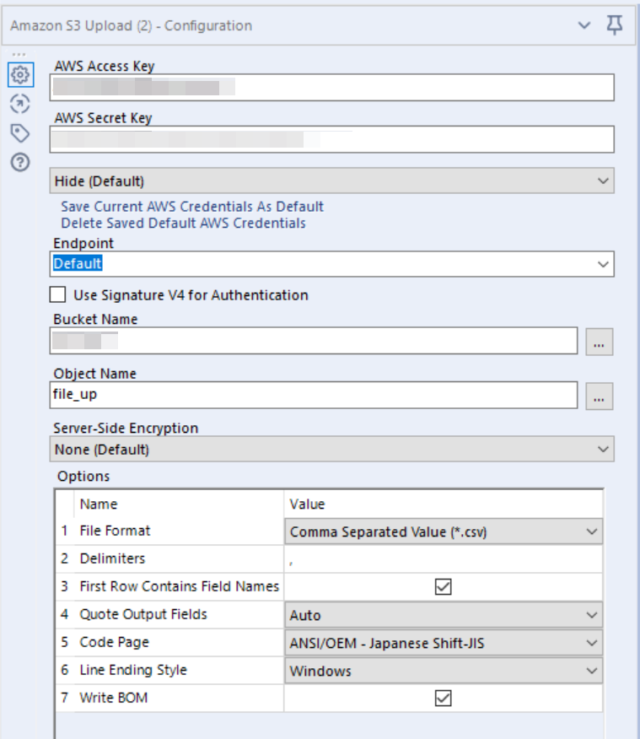Open the Navigation tab icon

coord(20,104)
